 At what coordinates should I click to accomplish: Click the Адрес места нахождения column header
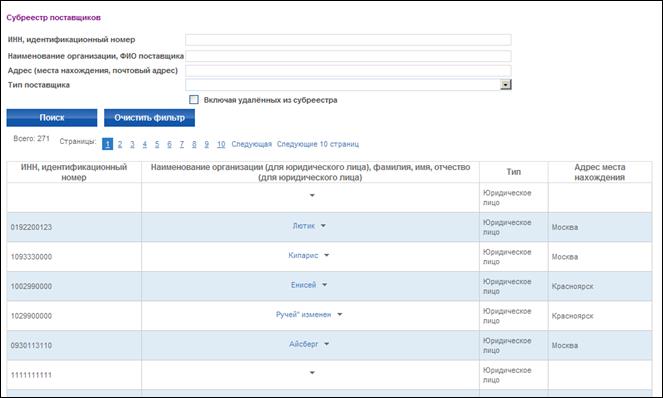coord(600,172)
